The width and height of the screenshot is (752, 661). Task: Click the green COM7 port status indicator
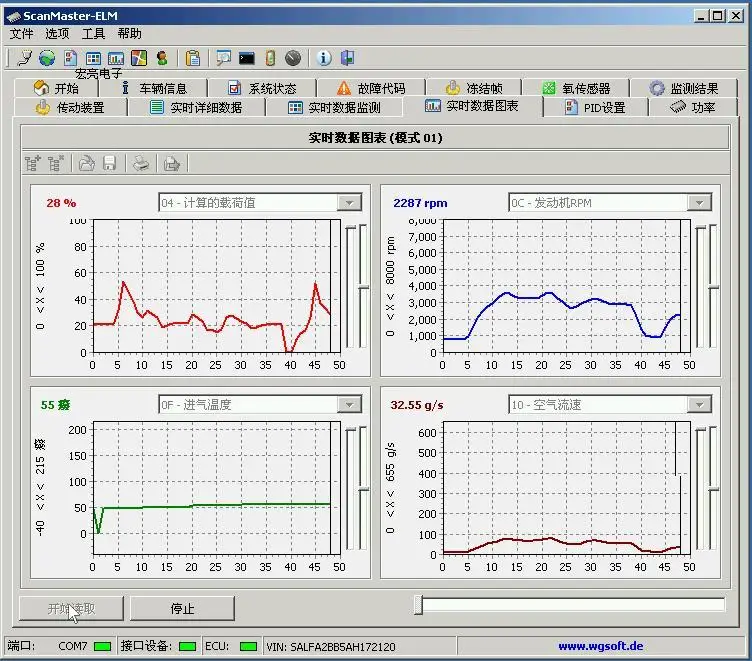click(x=103, y=647)
